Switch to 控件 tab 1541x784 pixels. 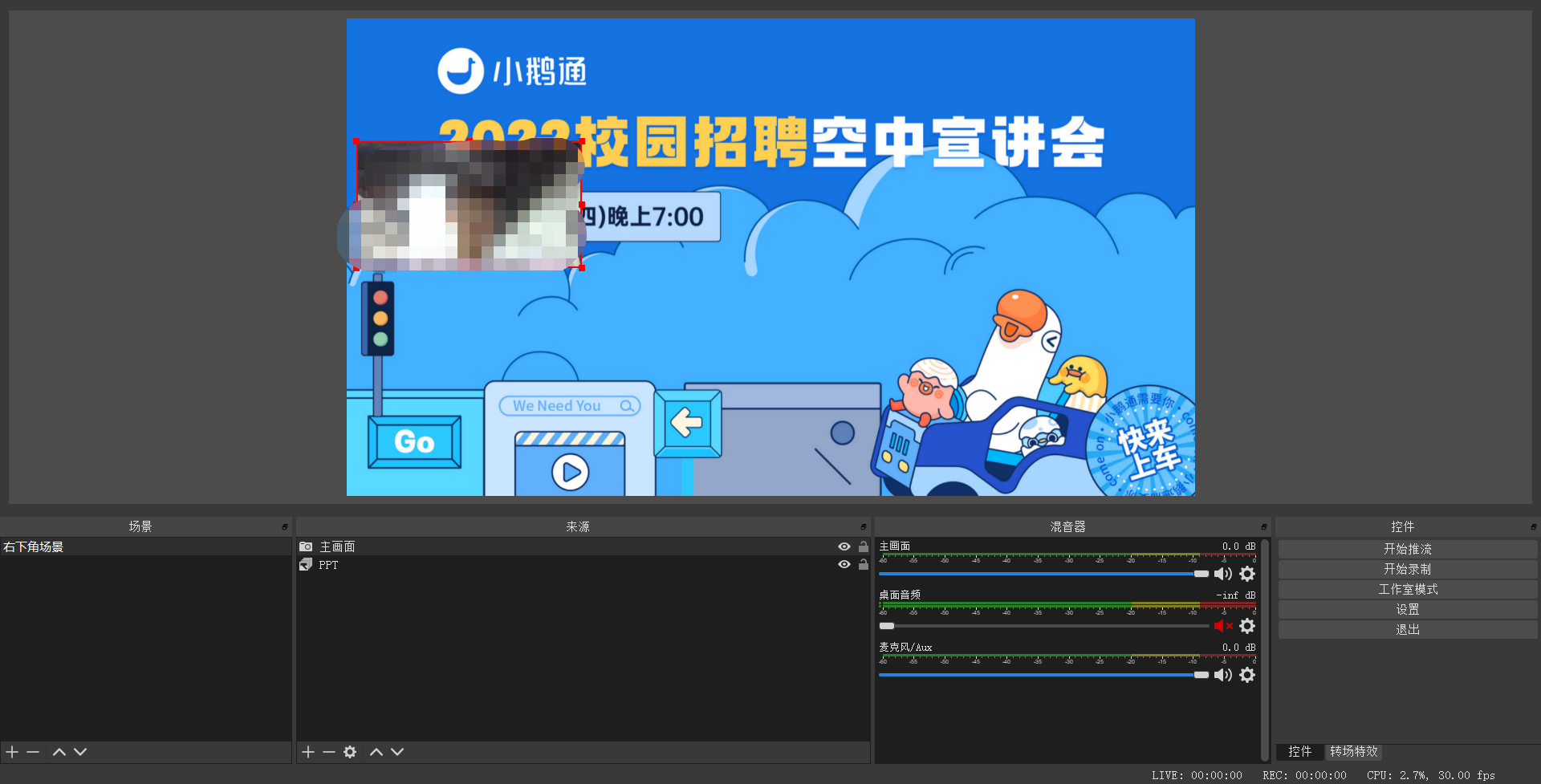click(1300, 752)
